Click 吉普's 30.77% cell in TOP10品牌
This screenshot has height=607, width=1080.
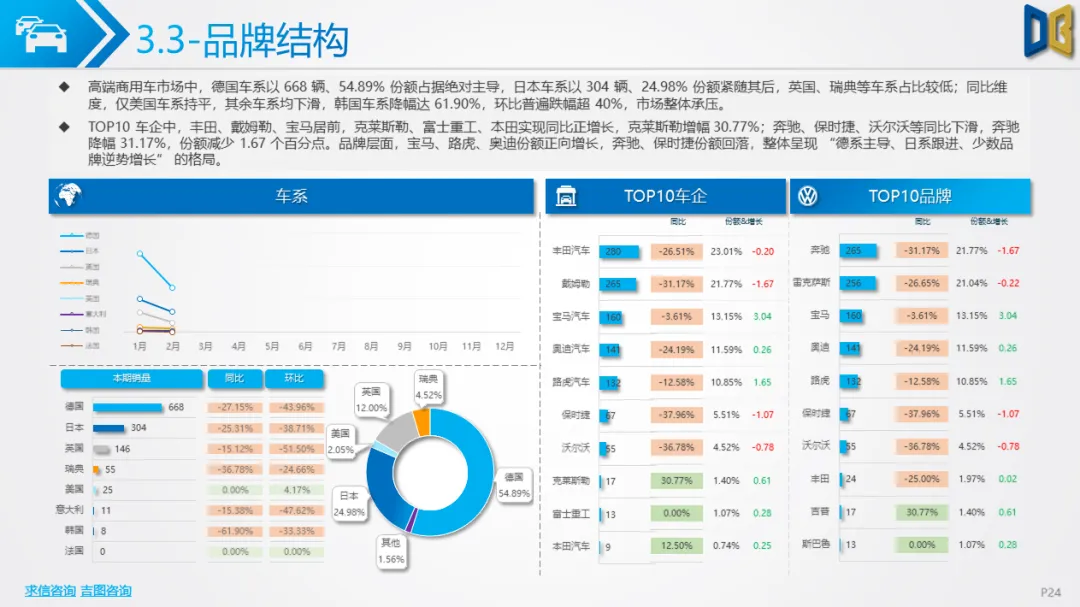point(922,512)
